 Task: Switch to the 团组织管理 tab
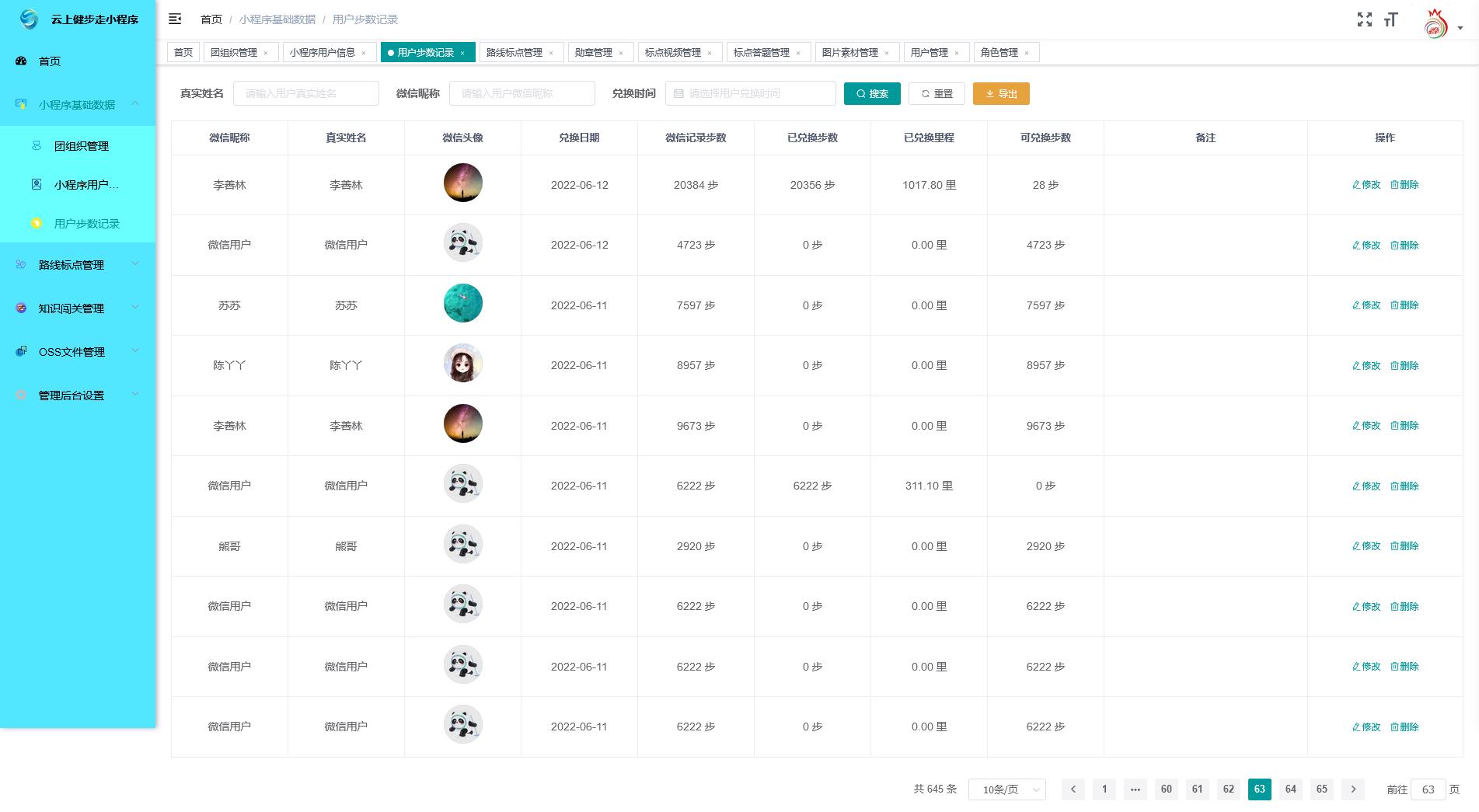point(233,52)
